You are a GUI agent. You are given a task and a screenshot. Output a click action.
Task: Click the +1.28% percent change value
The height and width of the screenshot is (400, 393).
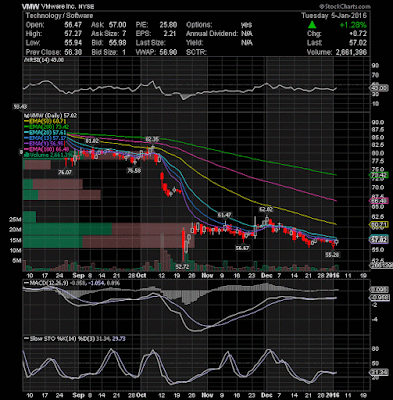coord(353,25)
